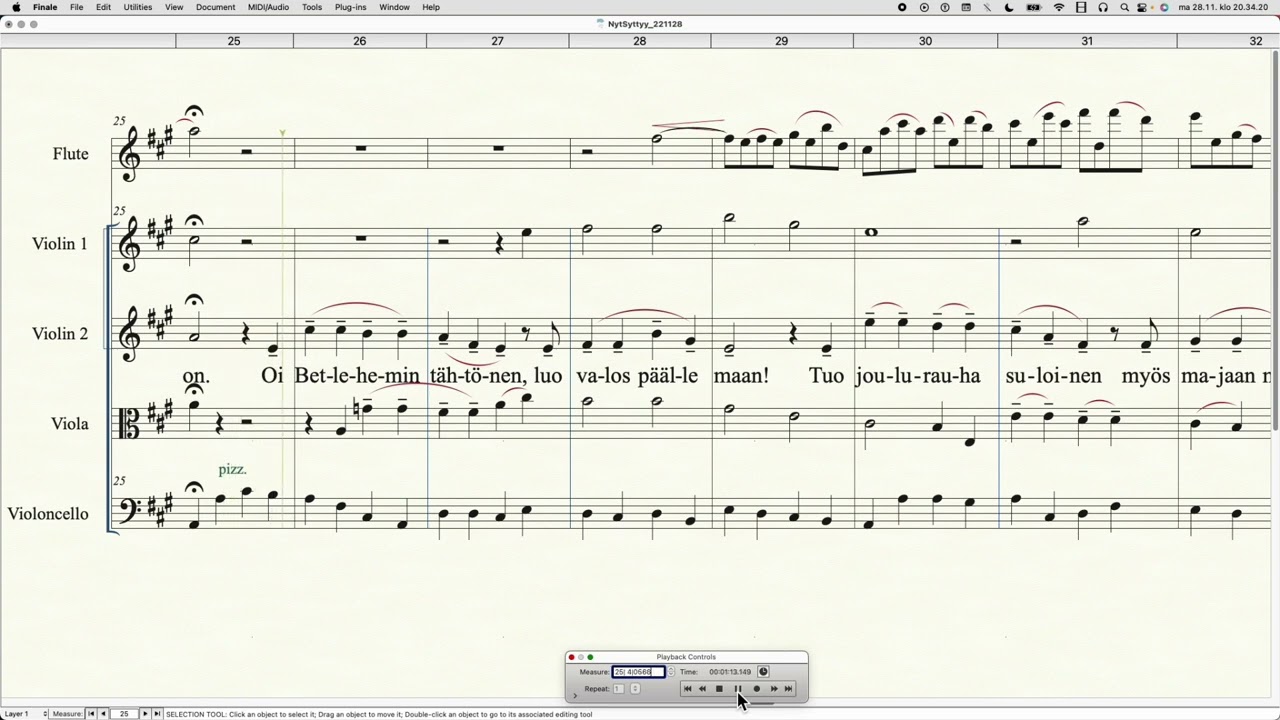This screenshot has width=1280, height=720.
Task: Click the lyric 'Bet-le-he-min' under Violin 2
Action: (358, 377)
